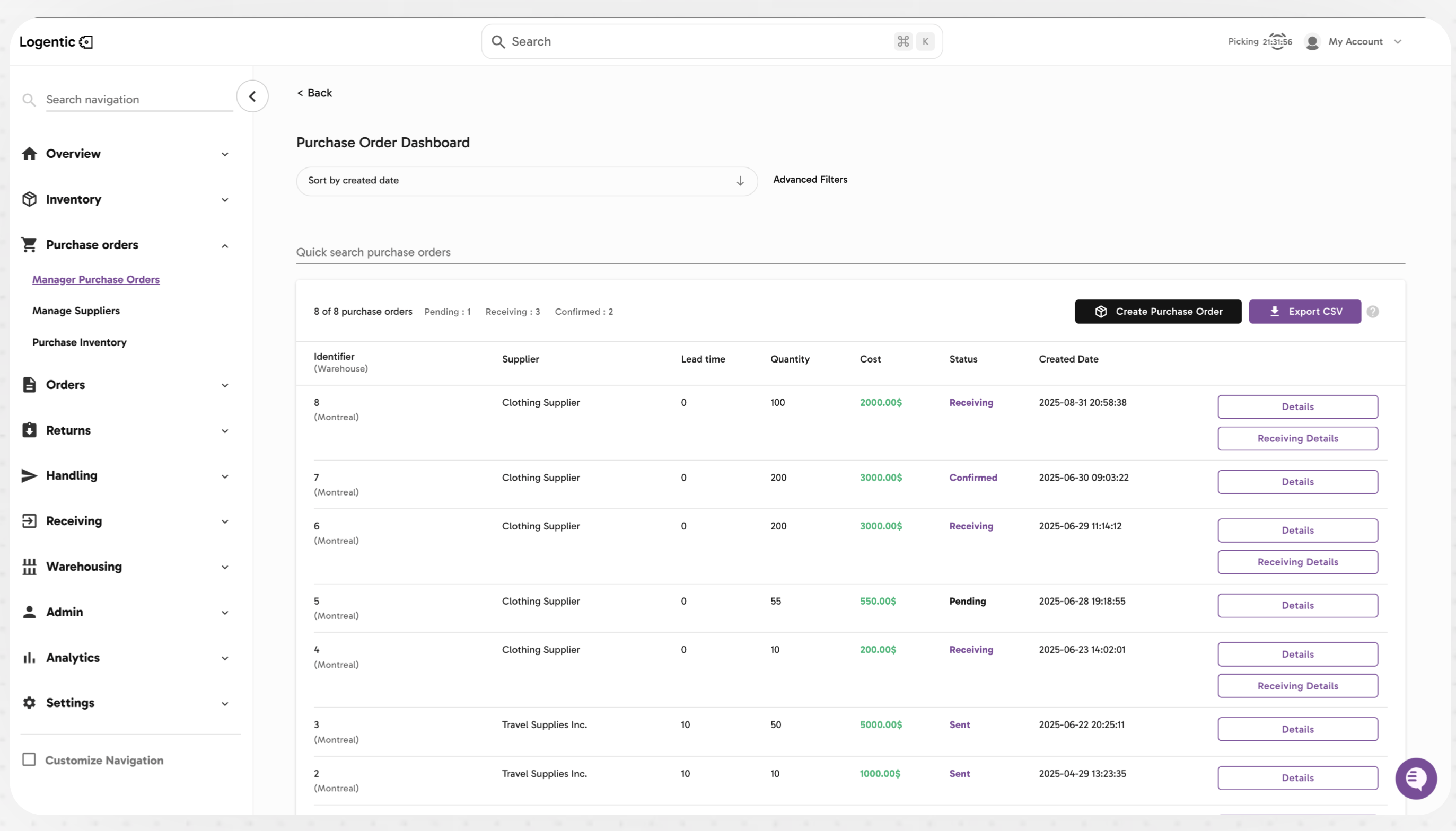Open Receiving Details for order 8

pyautogui.click(x=1297, y=438)
